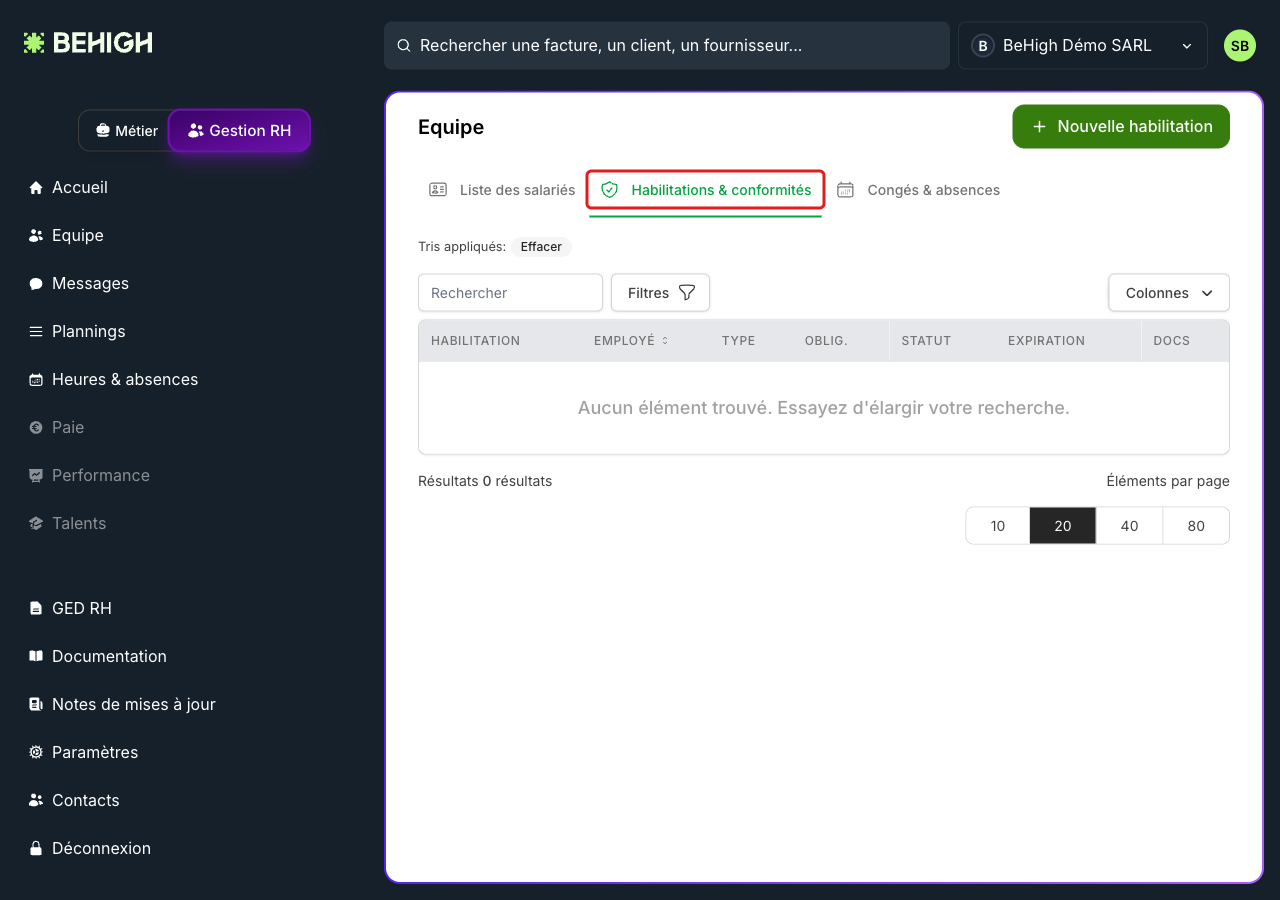
Task: Click the Accueil home icon
Action: (x=36, y=187)
